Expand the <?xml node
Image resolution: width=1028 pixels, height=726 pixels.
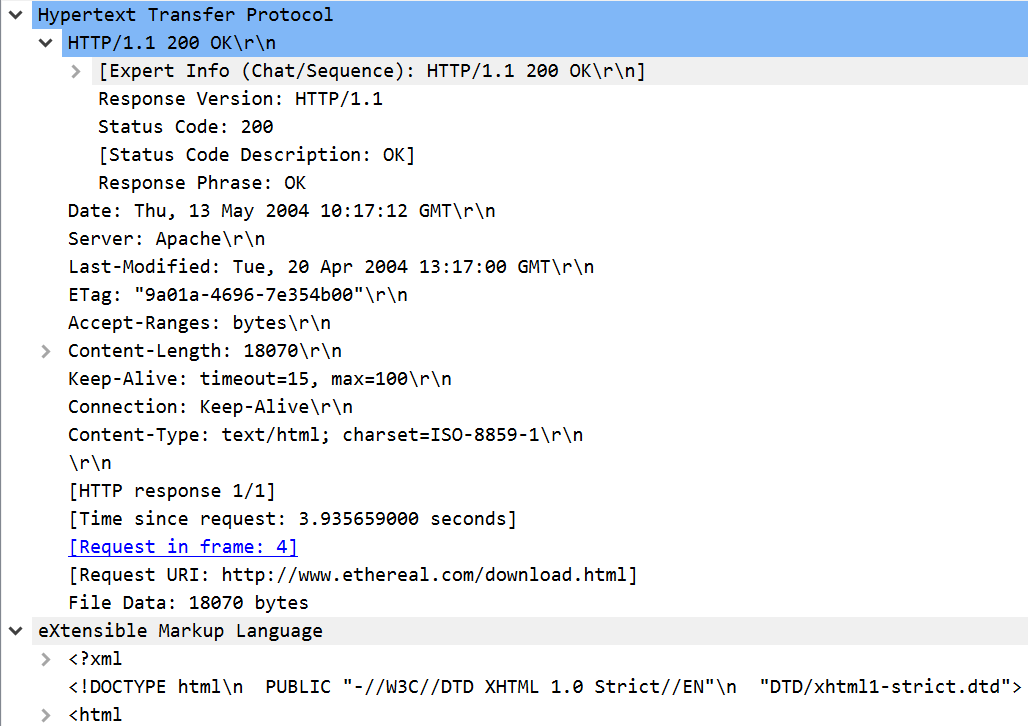[x=46, y=659]
